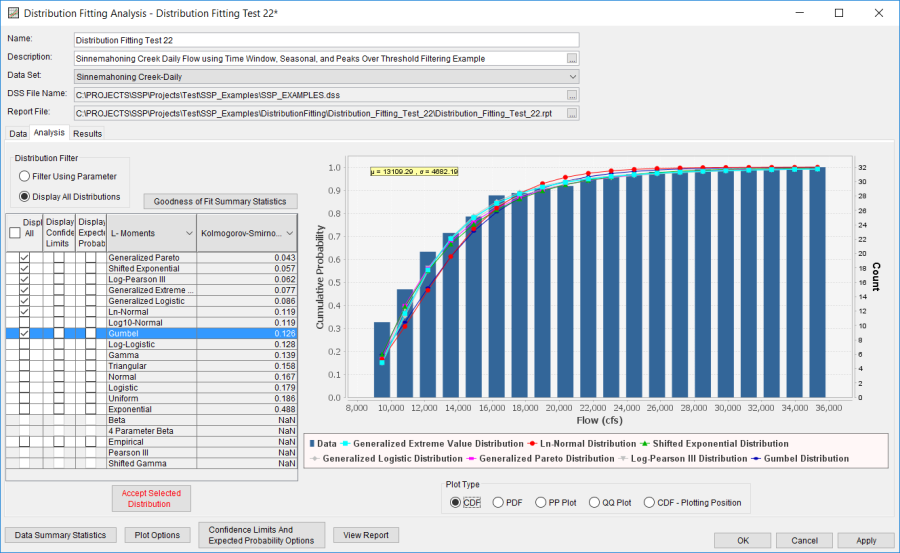The height and width of the screenshot is (553, 900).
Task: Select Filter Using Parameter radio button
Action: point(24,176)
